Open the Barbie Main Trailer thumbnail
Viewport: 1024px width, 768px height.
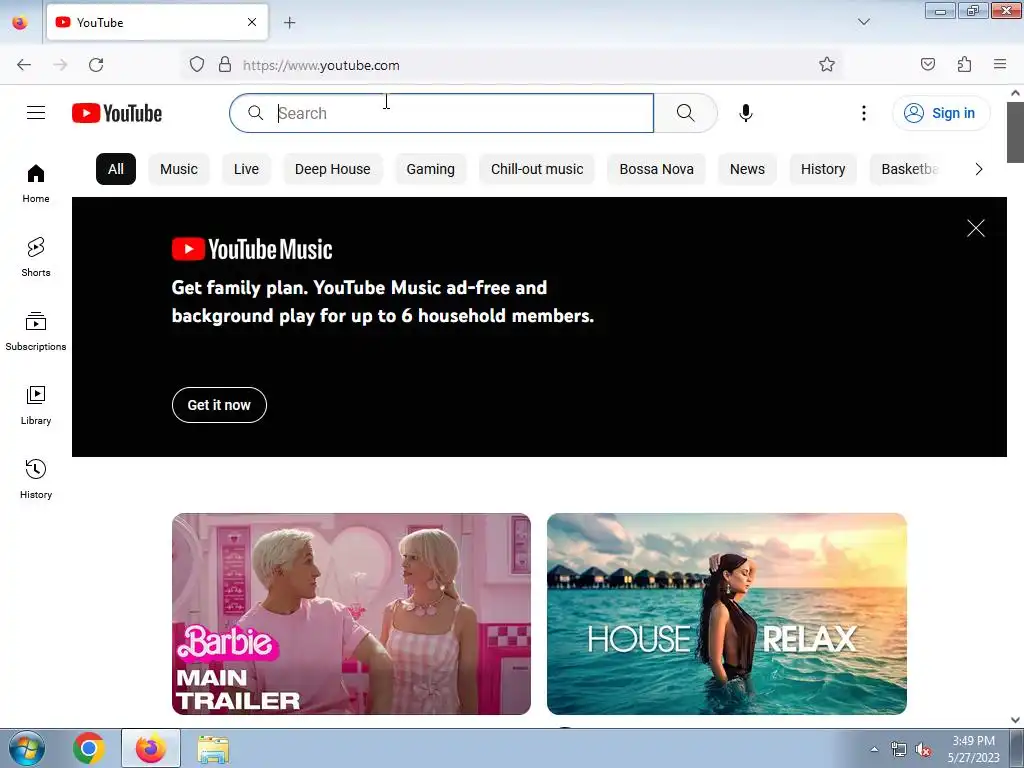(351, 614)
